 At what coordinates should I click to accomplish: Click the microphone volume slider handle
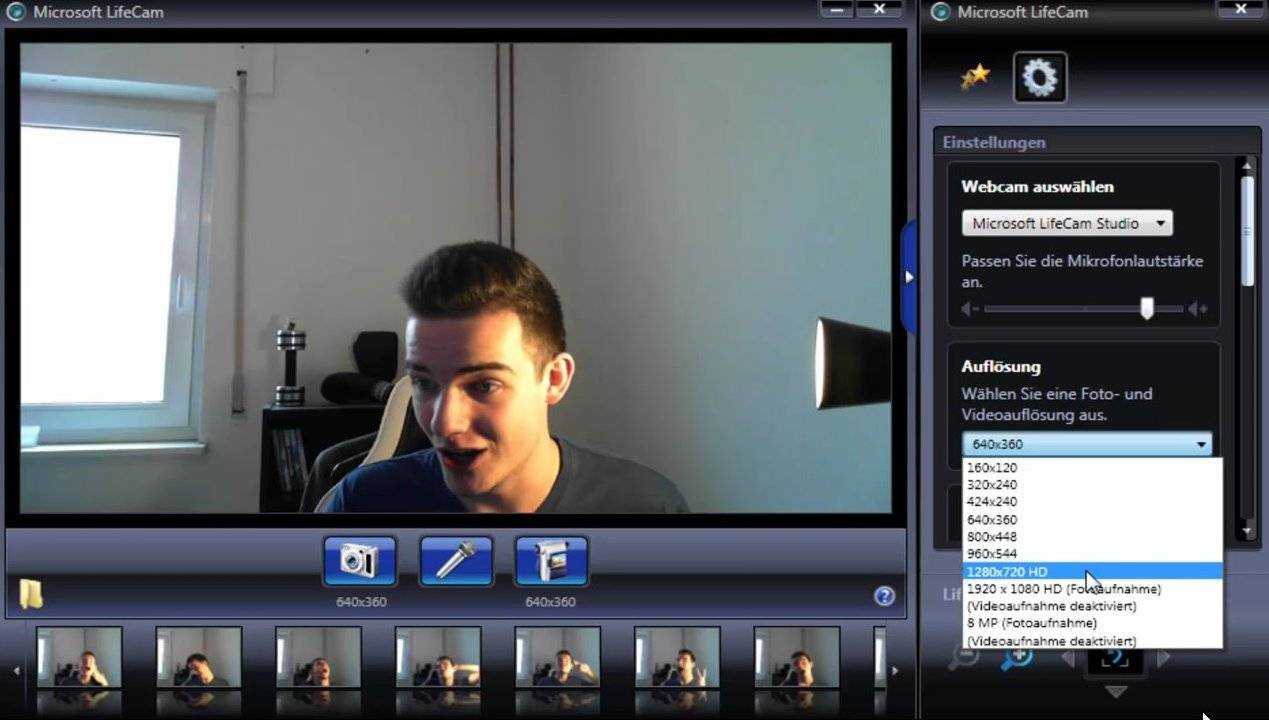(1147, 309)
